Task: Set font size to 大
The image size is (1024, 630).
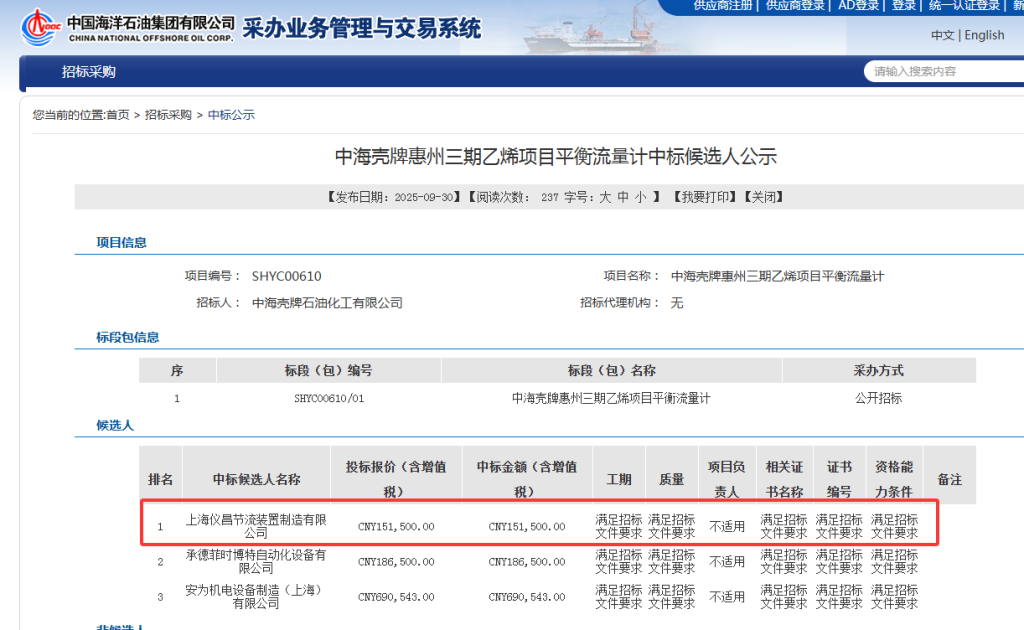Action: pyautogui.click(x=605, y=197)
